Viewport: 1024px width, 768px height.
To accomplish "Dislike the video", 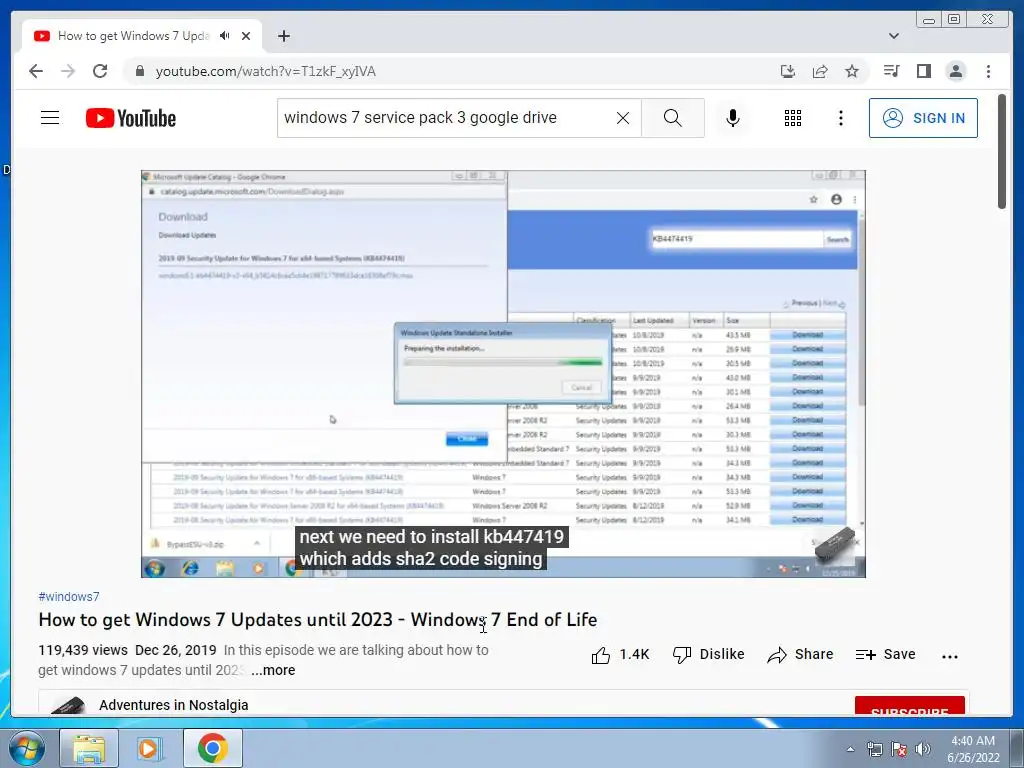I will [709, 654].
